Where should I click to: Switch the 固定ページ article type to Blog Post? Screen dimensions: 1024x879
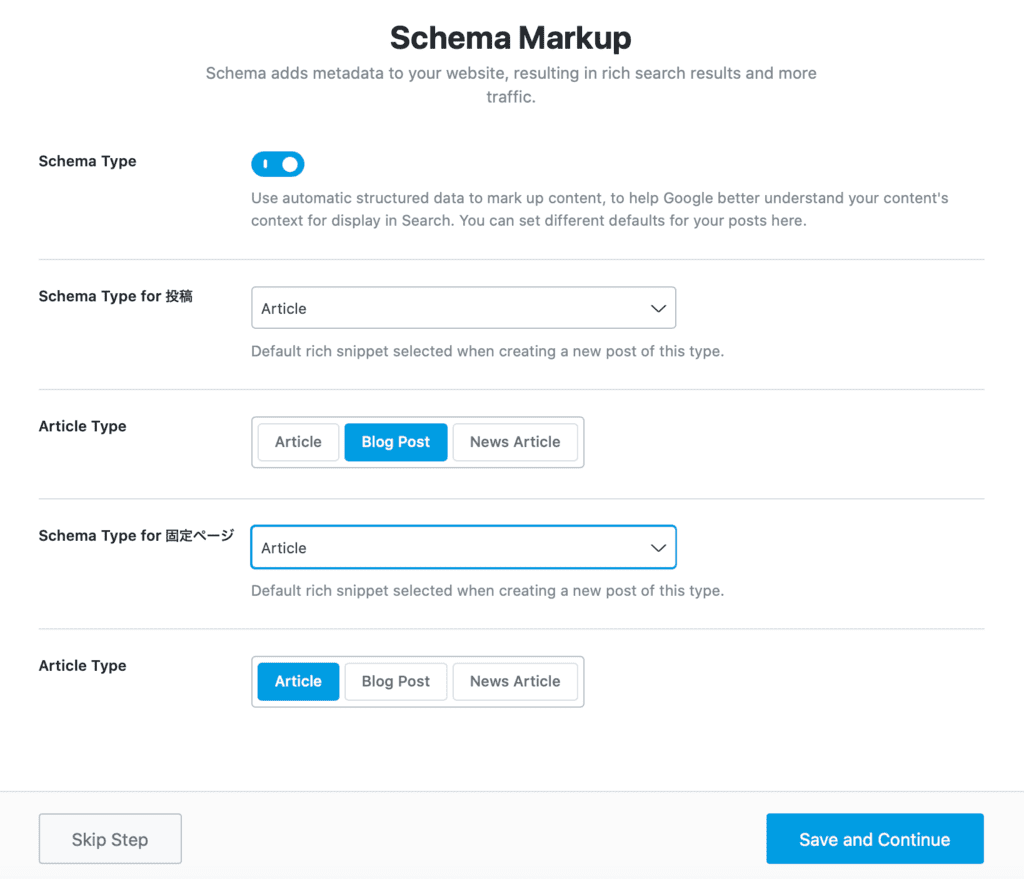395,681
